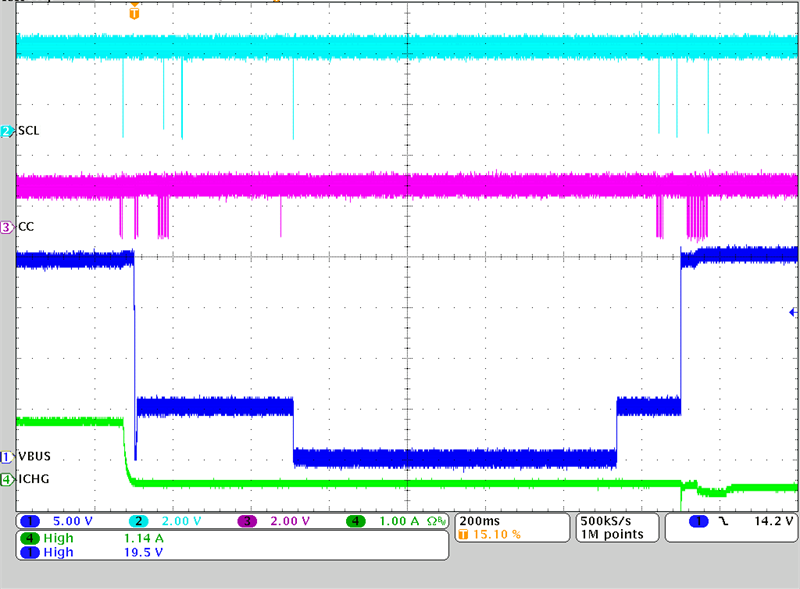Click the orange trigger position T marker
Image resolution: width=800 pixels, height=589 pixels.
tap(135, 12)
